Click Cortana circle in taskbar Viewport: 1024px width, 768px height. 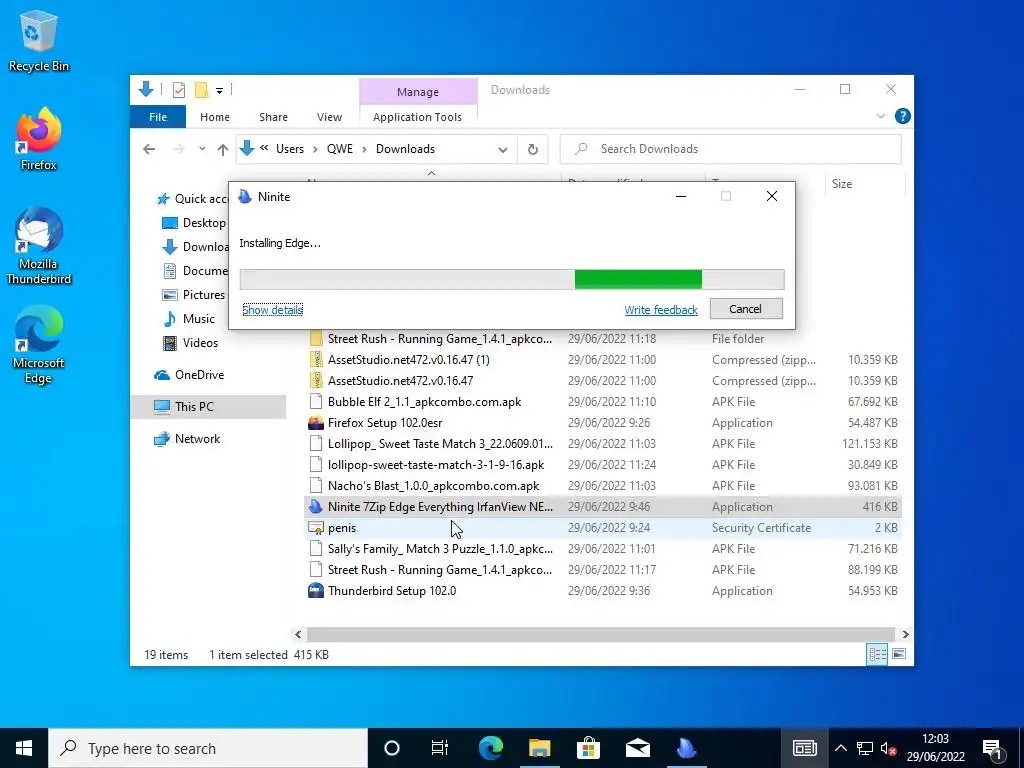point(392,748)
